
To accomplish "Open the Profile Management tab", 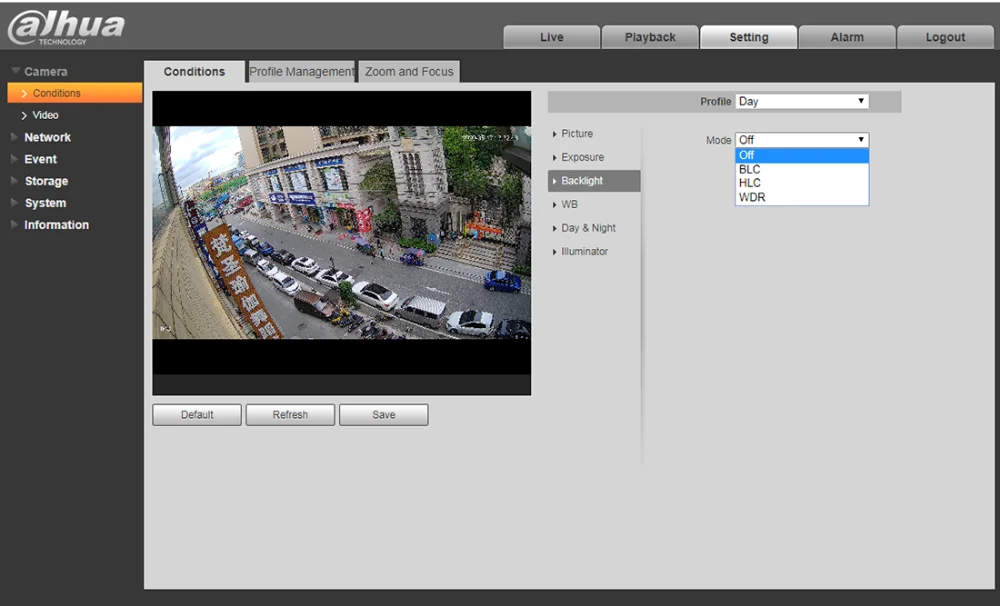I will click(x=301, y=72).
